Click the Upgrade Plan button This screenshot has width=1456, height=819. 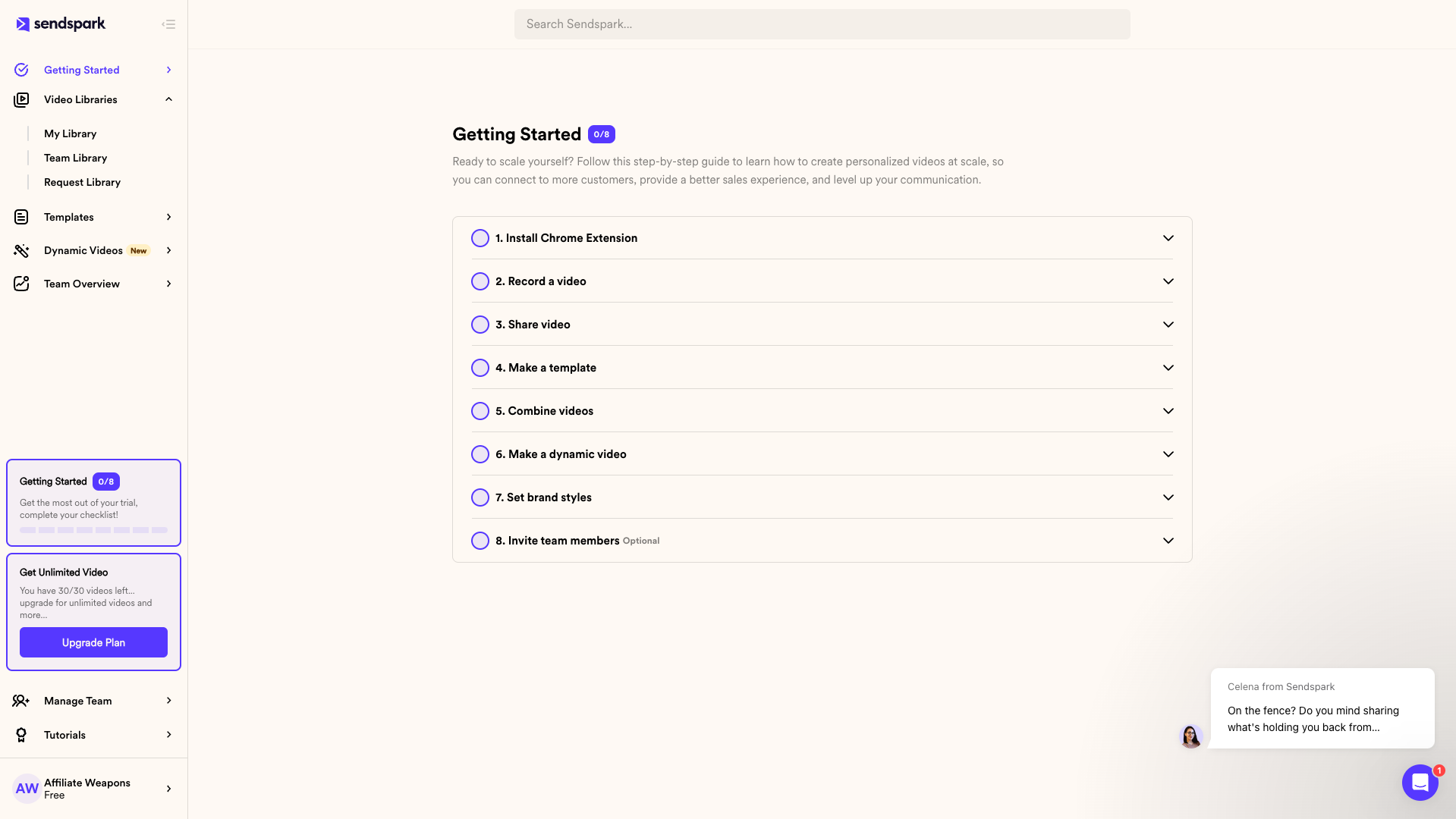[x=93, y=642]
